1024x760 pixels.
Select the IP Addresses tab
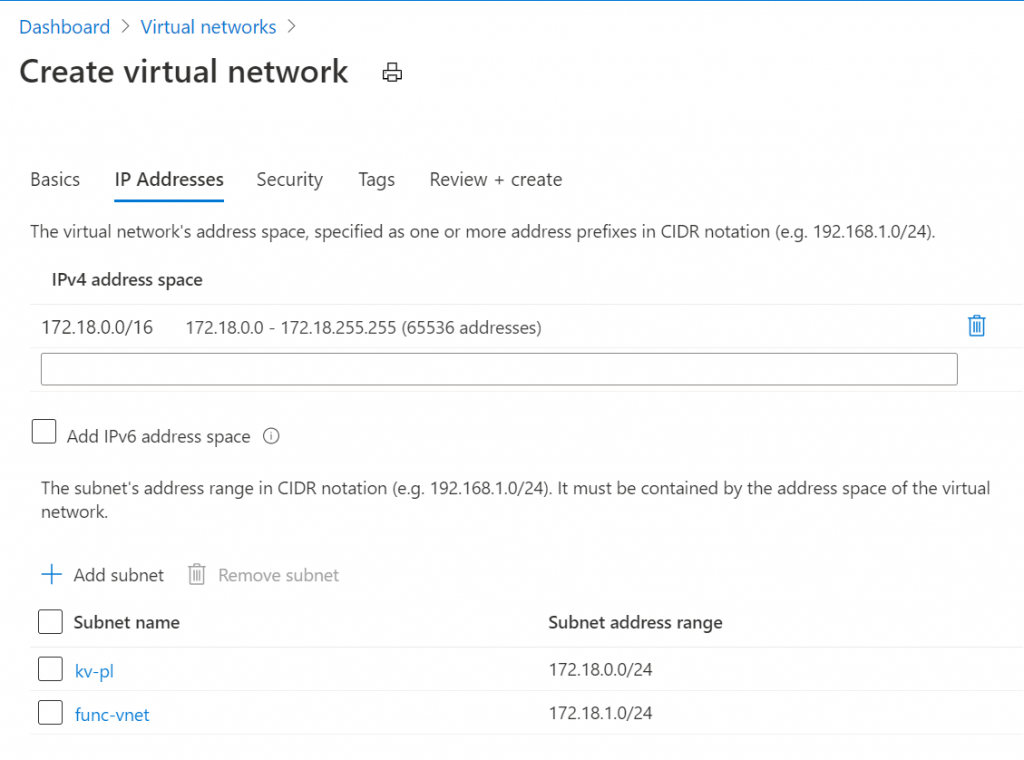coord(169,180)
